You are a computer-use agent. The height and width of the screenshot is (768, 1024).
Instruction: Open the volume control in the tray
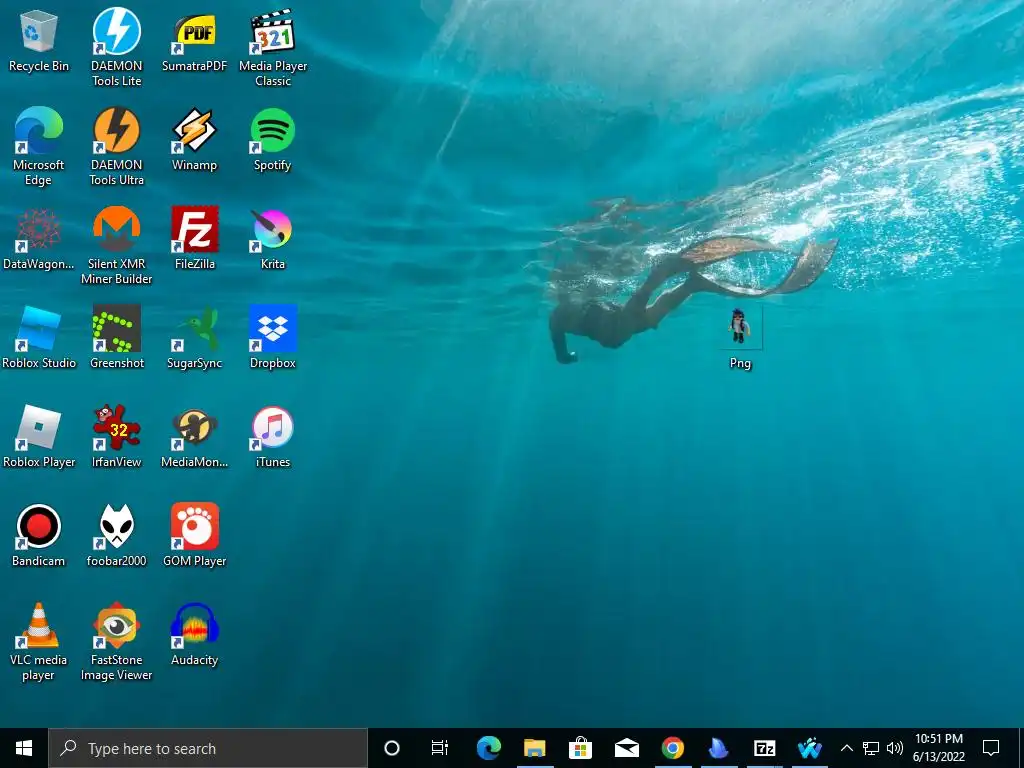[895, 748]
